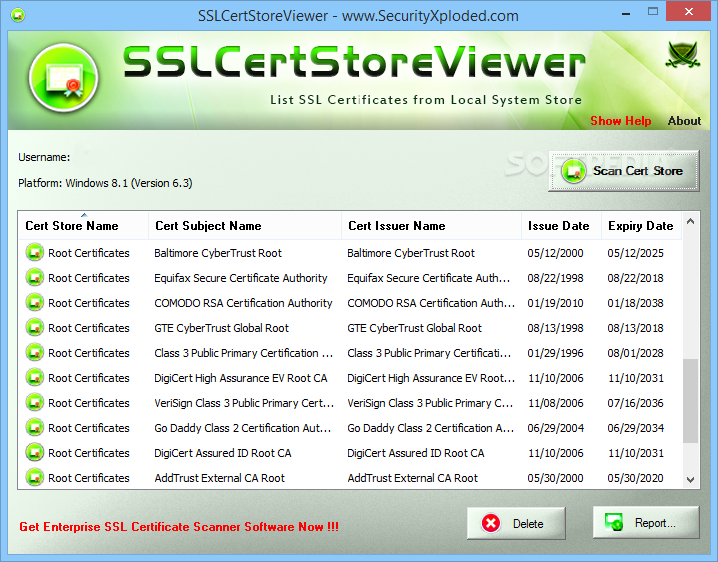The height and width of the screenshot is (562, 718).
Task: Click scrollbar up arrow in certificate list
Action: (x=691, y=222)
